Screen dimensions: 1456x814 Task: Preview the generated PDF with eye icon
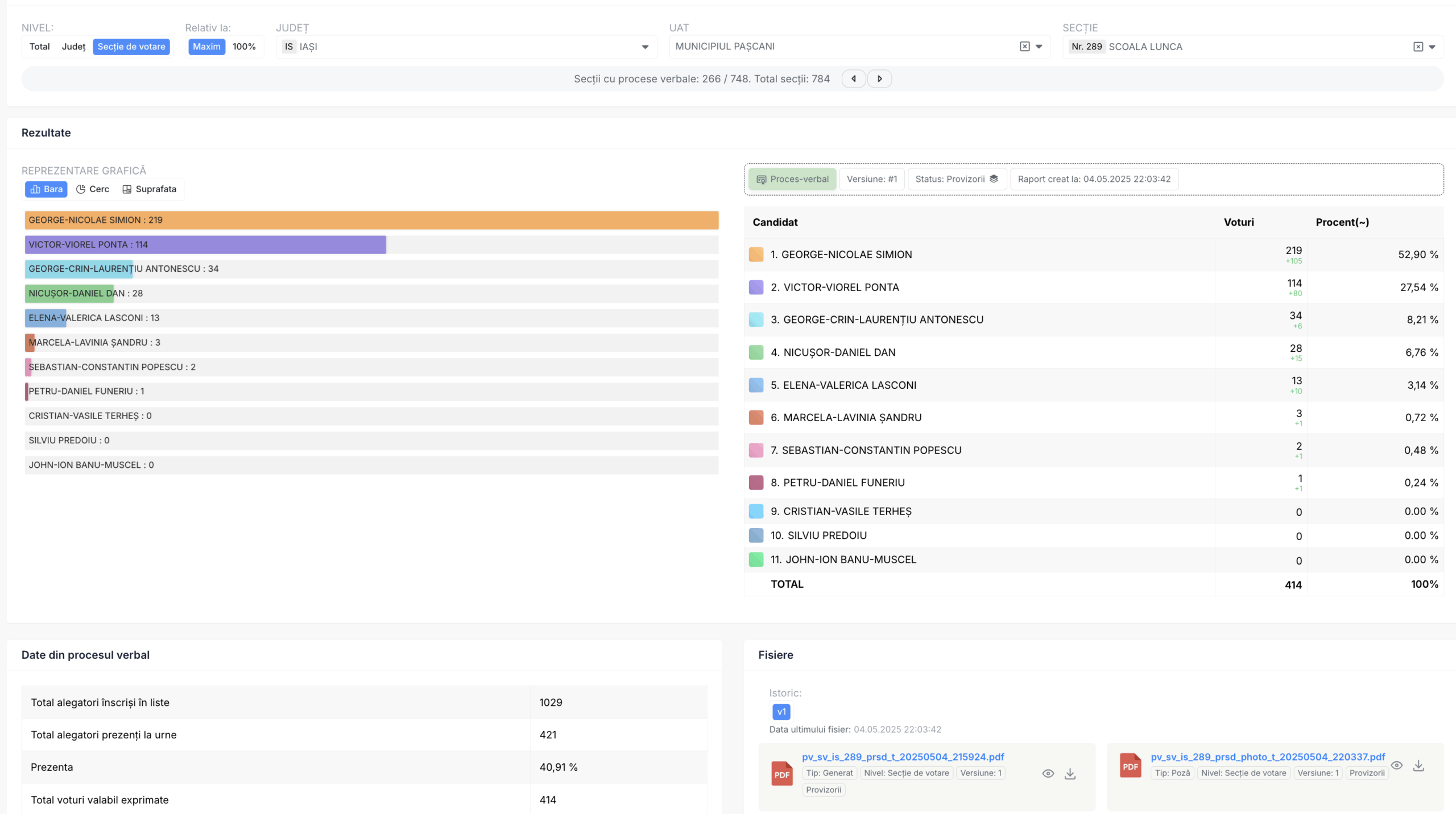[1048, 774]
